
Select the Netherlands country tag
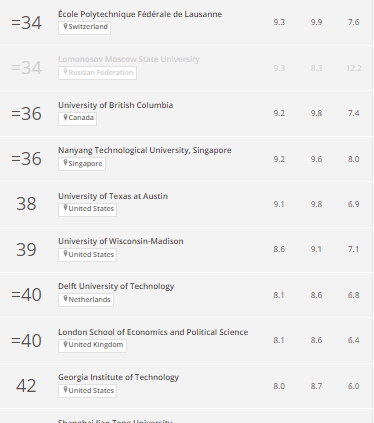(x=86, y=300)
